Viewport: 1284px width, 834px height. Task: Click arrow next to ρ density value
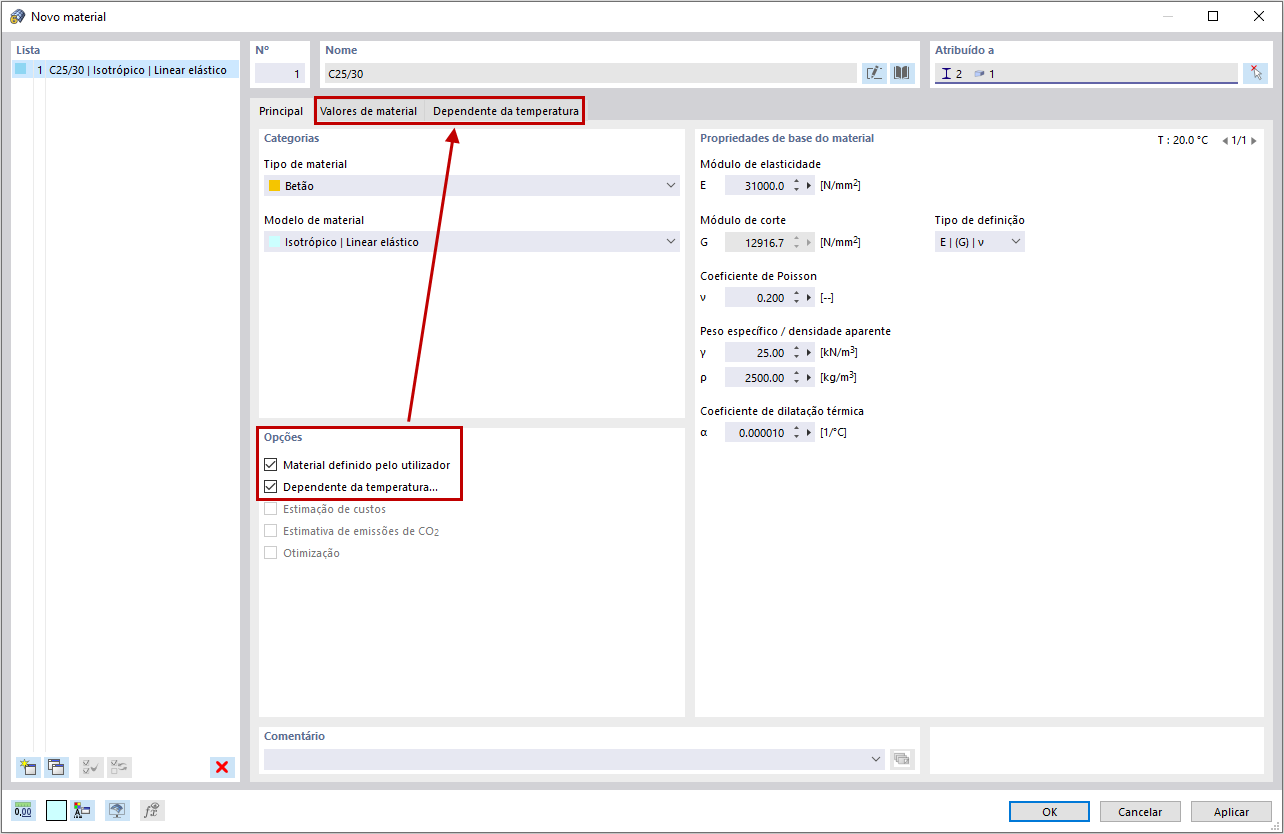(810, 378)
